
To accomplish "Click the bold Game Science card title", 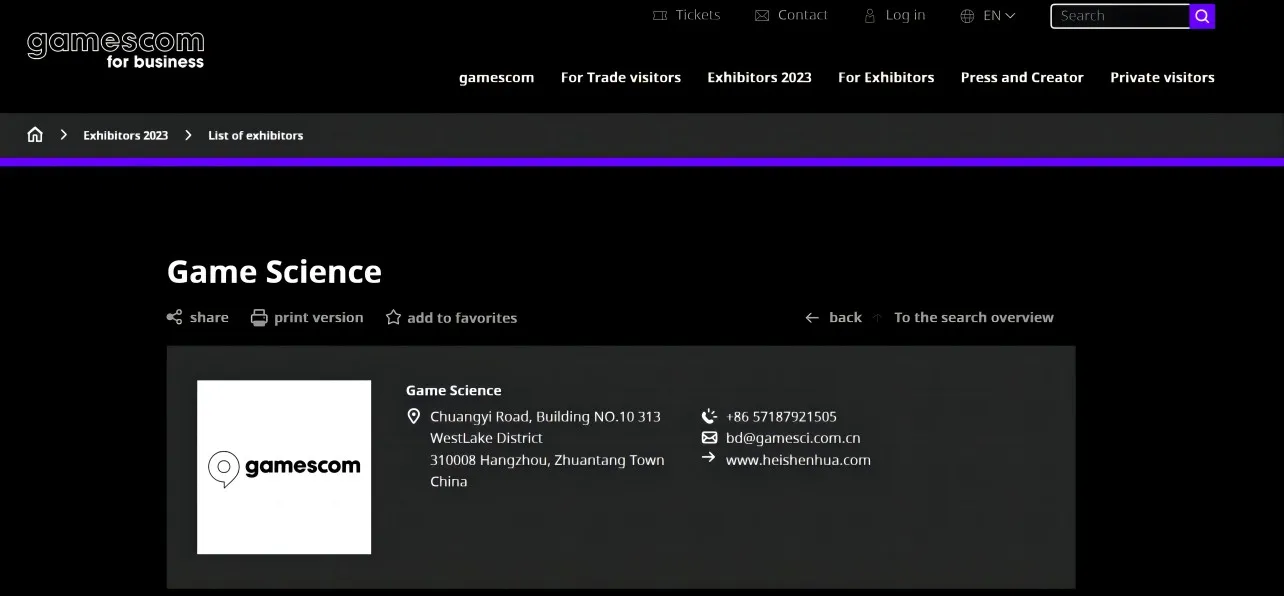I will coord(454,390).
